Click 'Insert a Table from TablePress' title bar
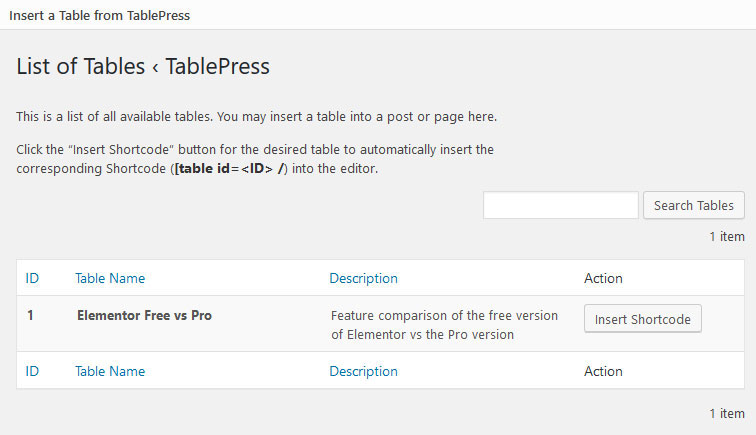Image resolution: width=756 pixels, height=435 pixels. coord(99,15)
